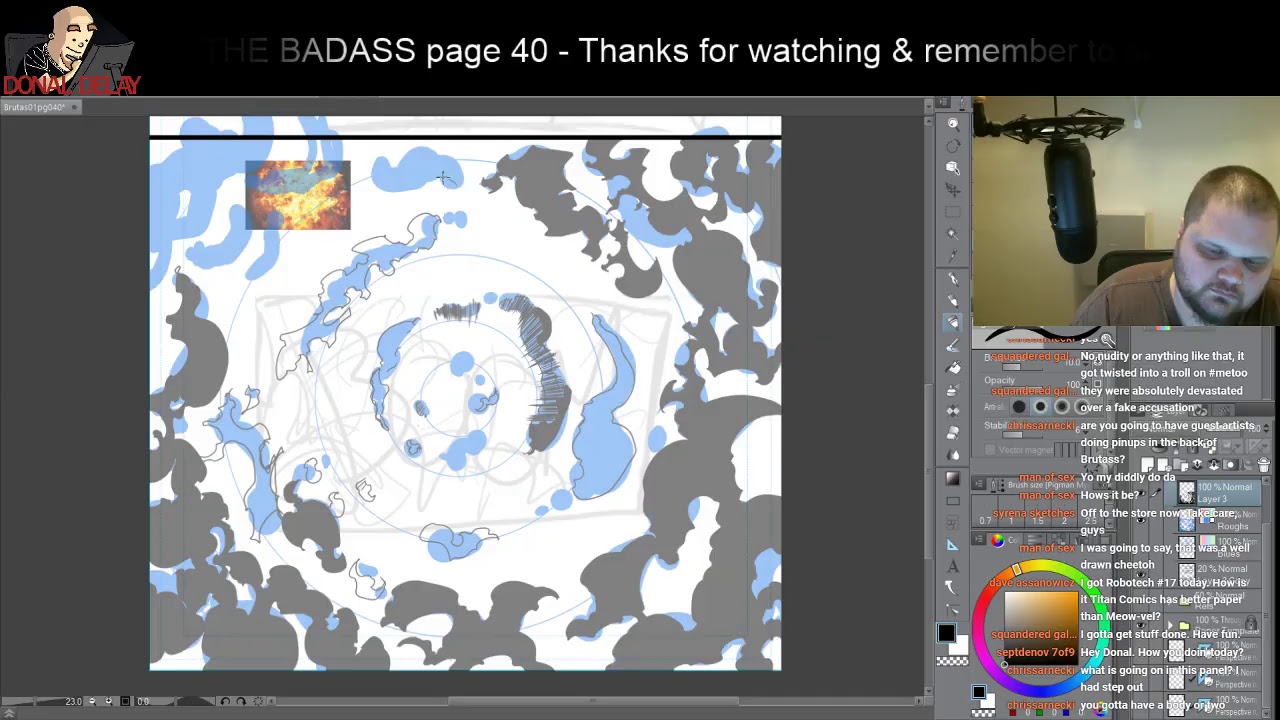Choose the 1.5 brush size preset
The height and width of the screenshot is (720, 1280).
pos(1037,521)
